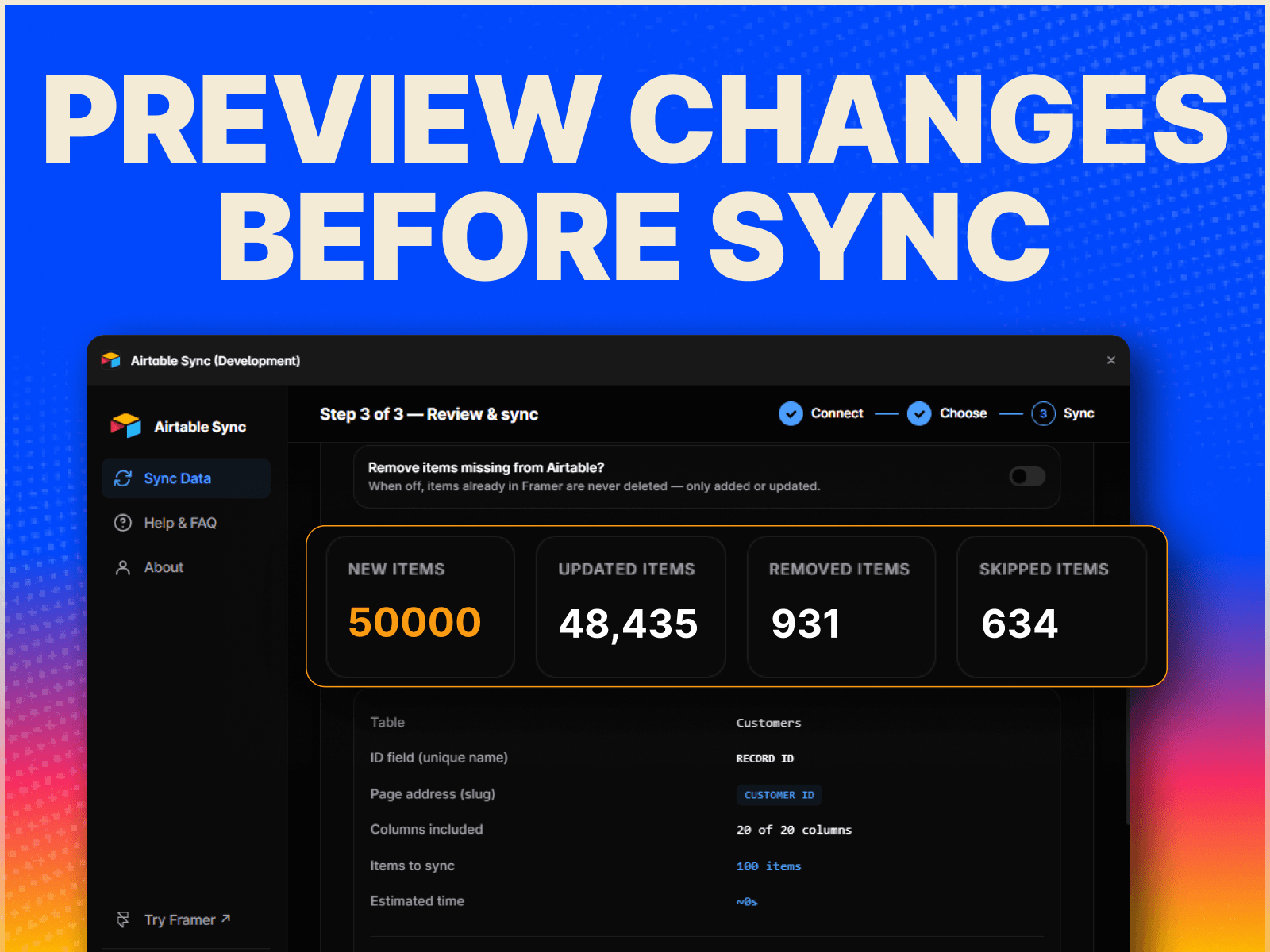Go to the Sync step label
Viewport: 1270px width, 952px height.
[x=1079, y=413]
